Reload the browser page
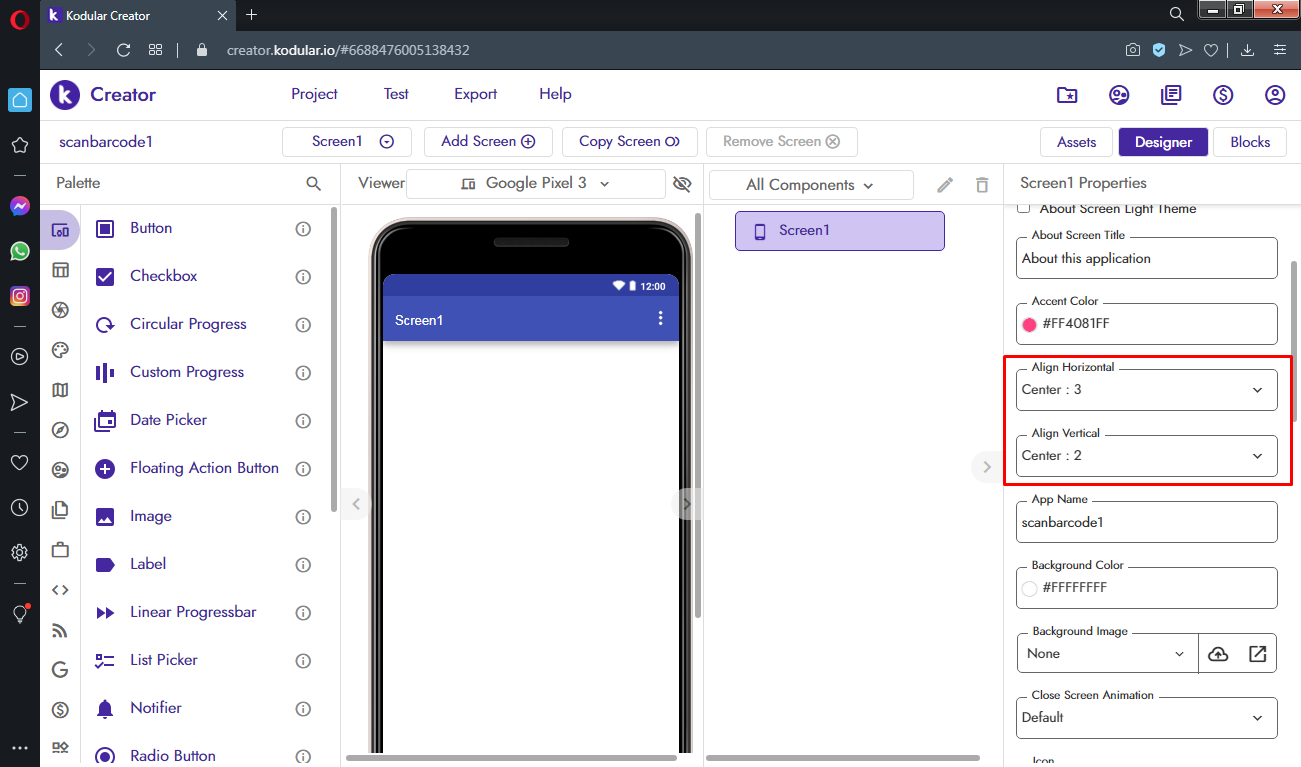 coord(123,50)
